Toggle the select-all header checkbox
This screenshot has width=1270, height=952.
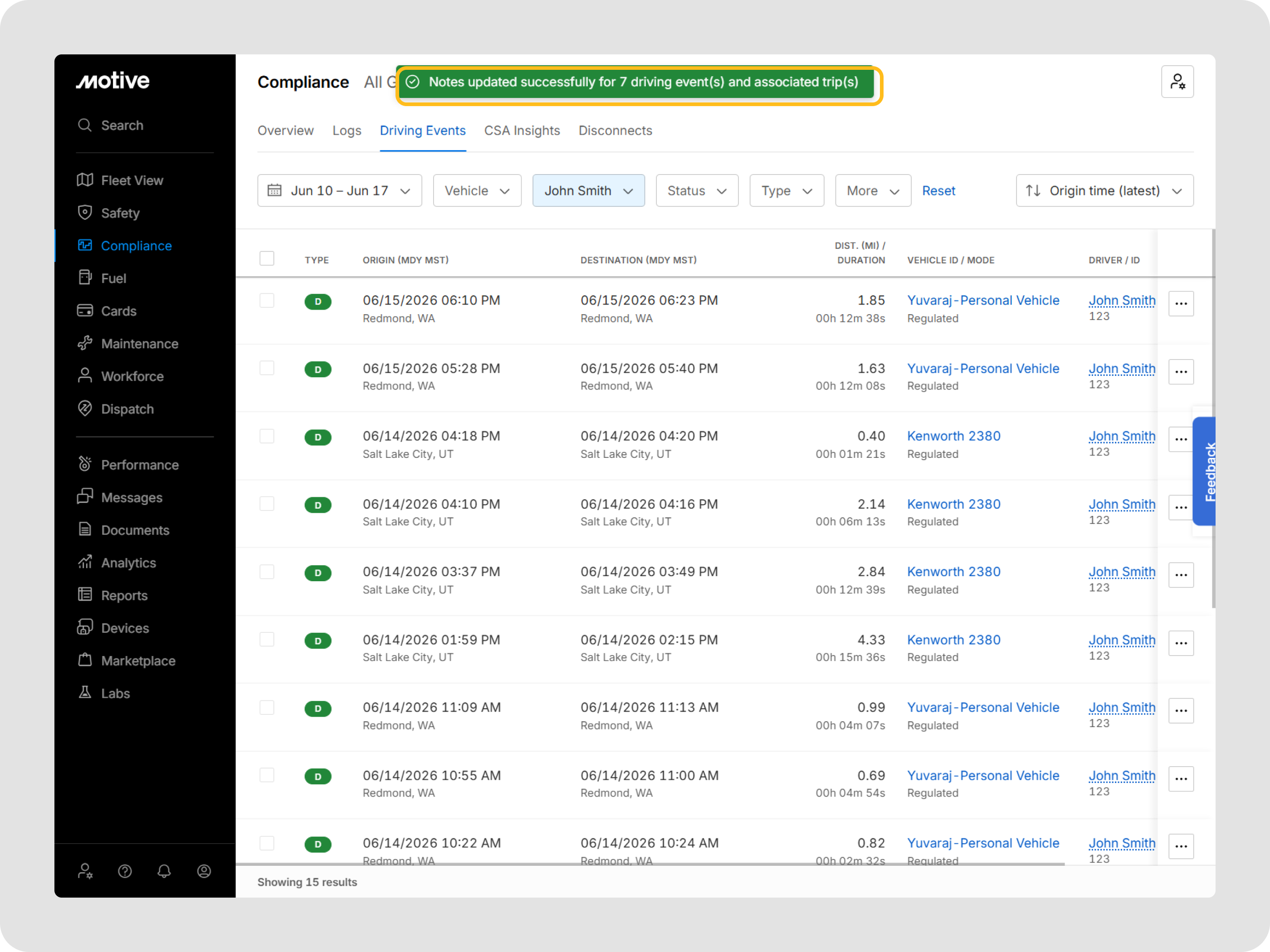pyautogui.click(x=267, y=258)
